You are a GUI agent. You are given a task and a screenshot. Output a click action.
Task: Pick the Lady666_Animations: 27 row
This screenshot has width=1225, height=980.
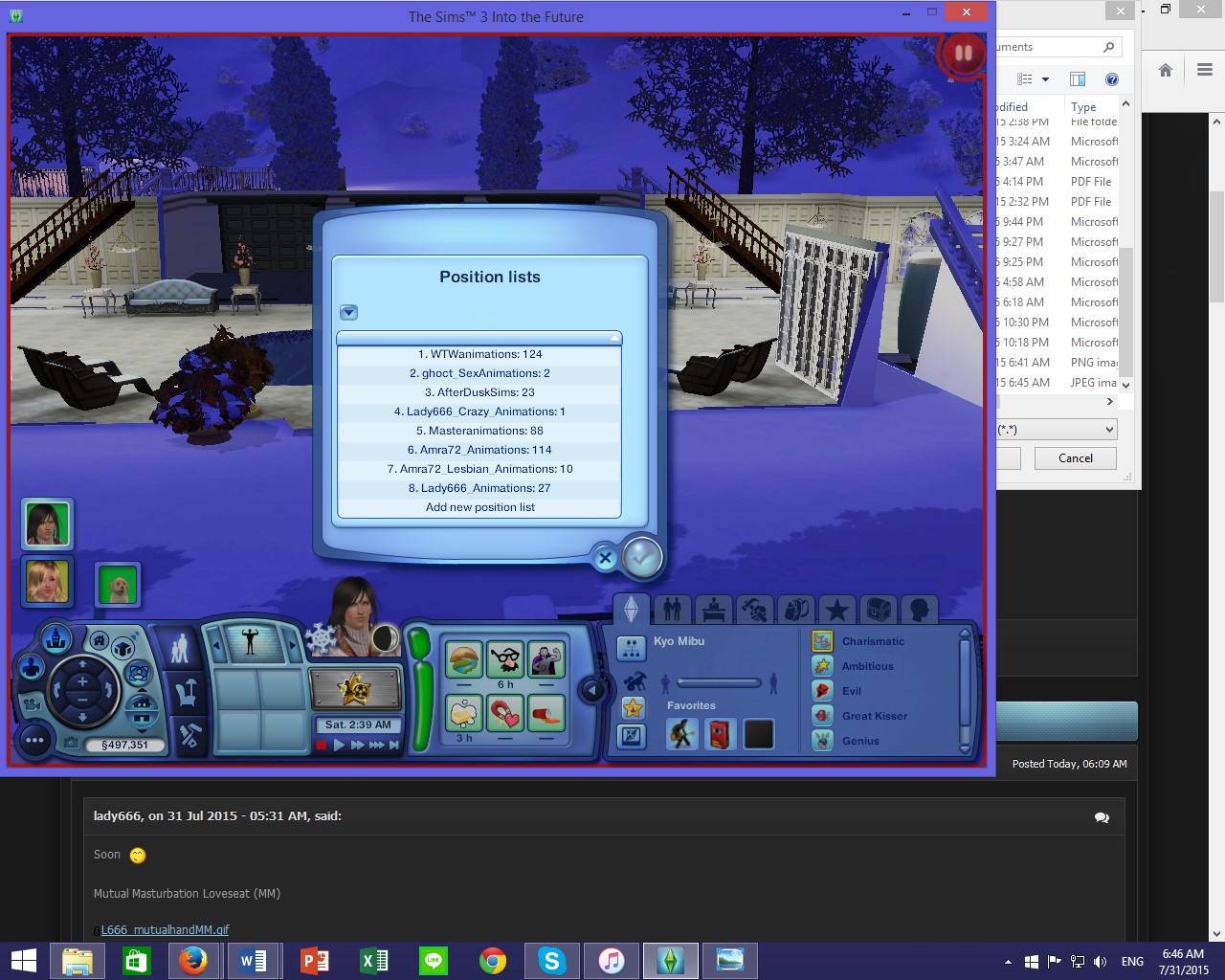(479, 488)
